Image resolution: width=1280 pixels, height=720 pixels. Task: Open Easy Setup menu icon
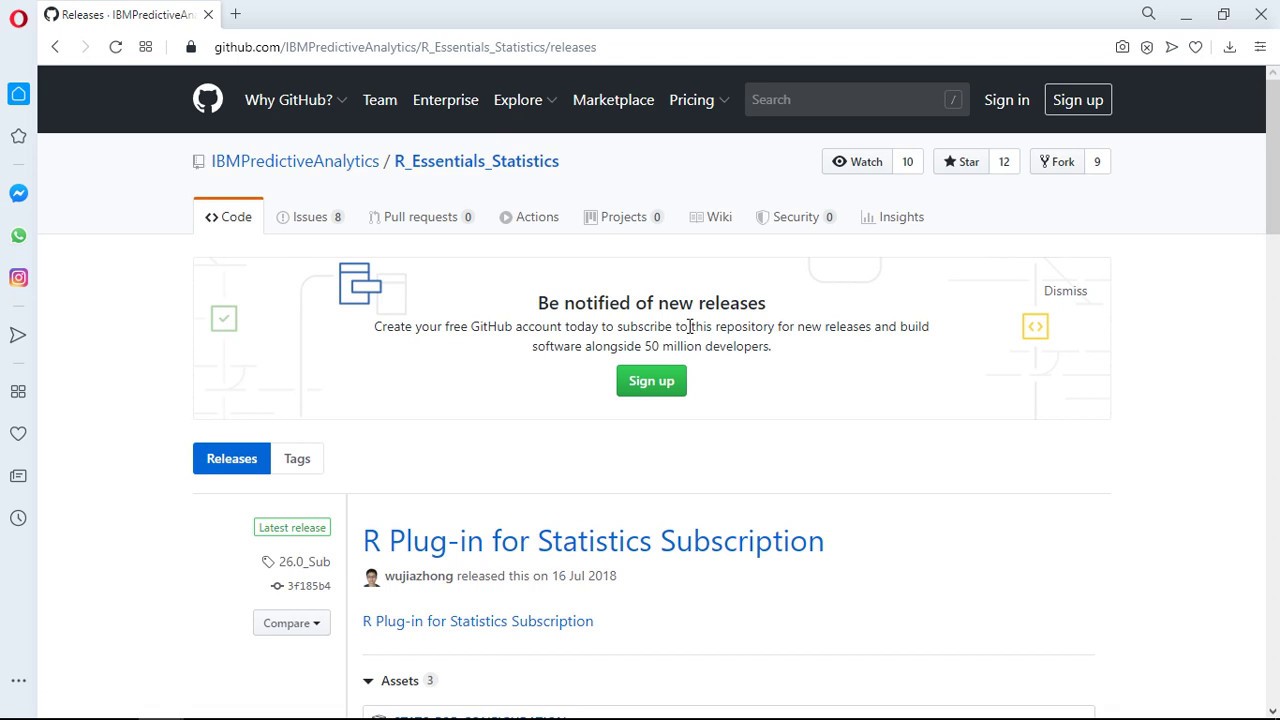click(1259, 47)
